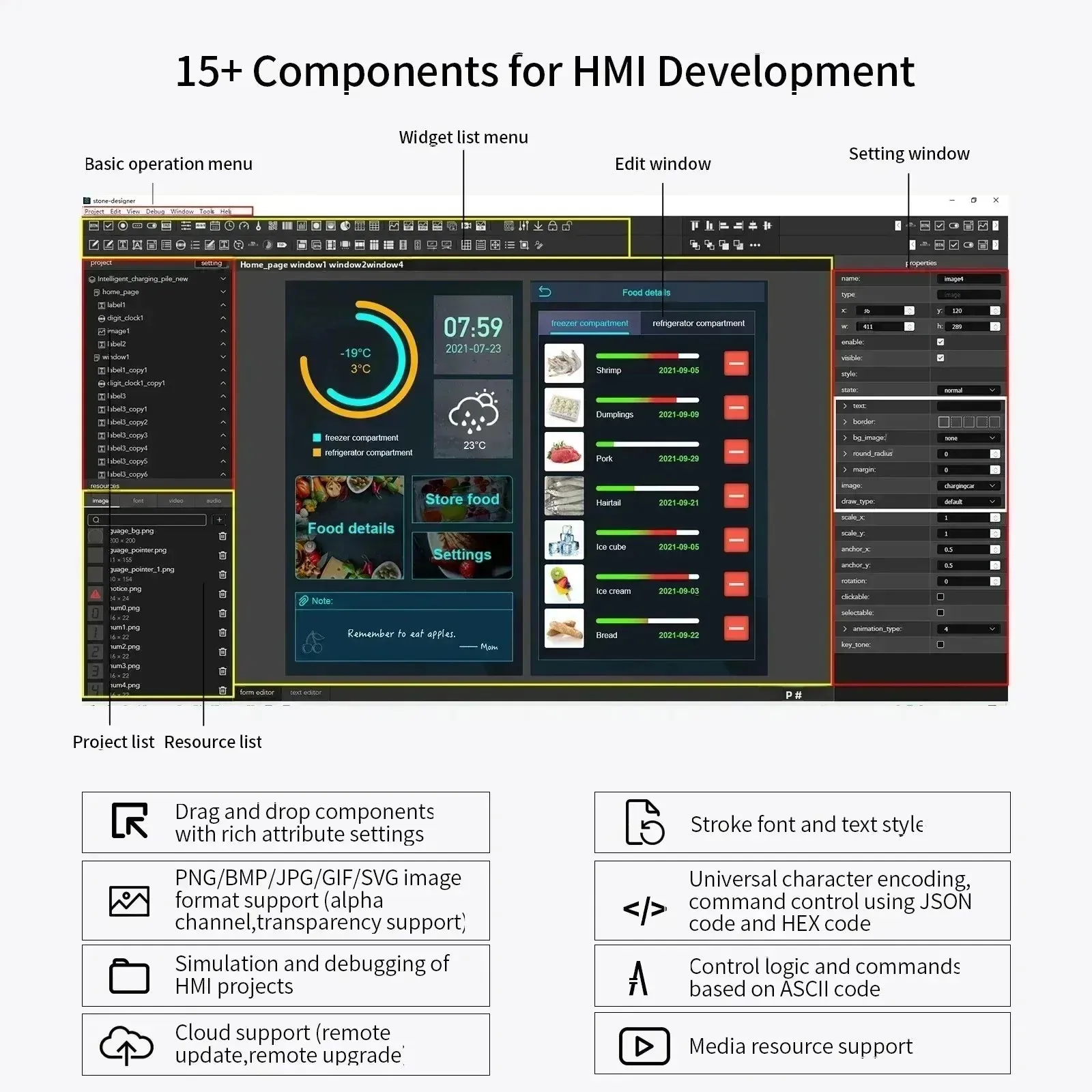
Task: Open the text editor tab below canvas
Action: (305, 692)
